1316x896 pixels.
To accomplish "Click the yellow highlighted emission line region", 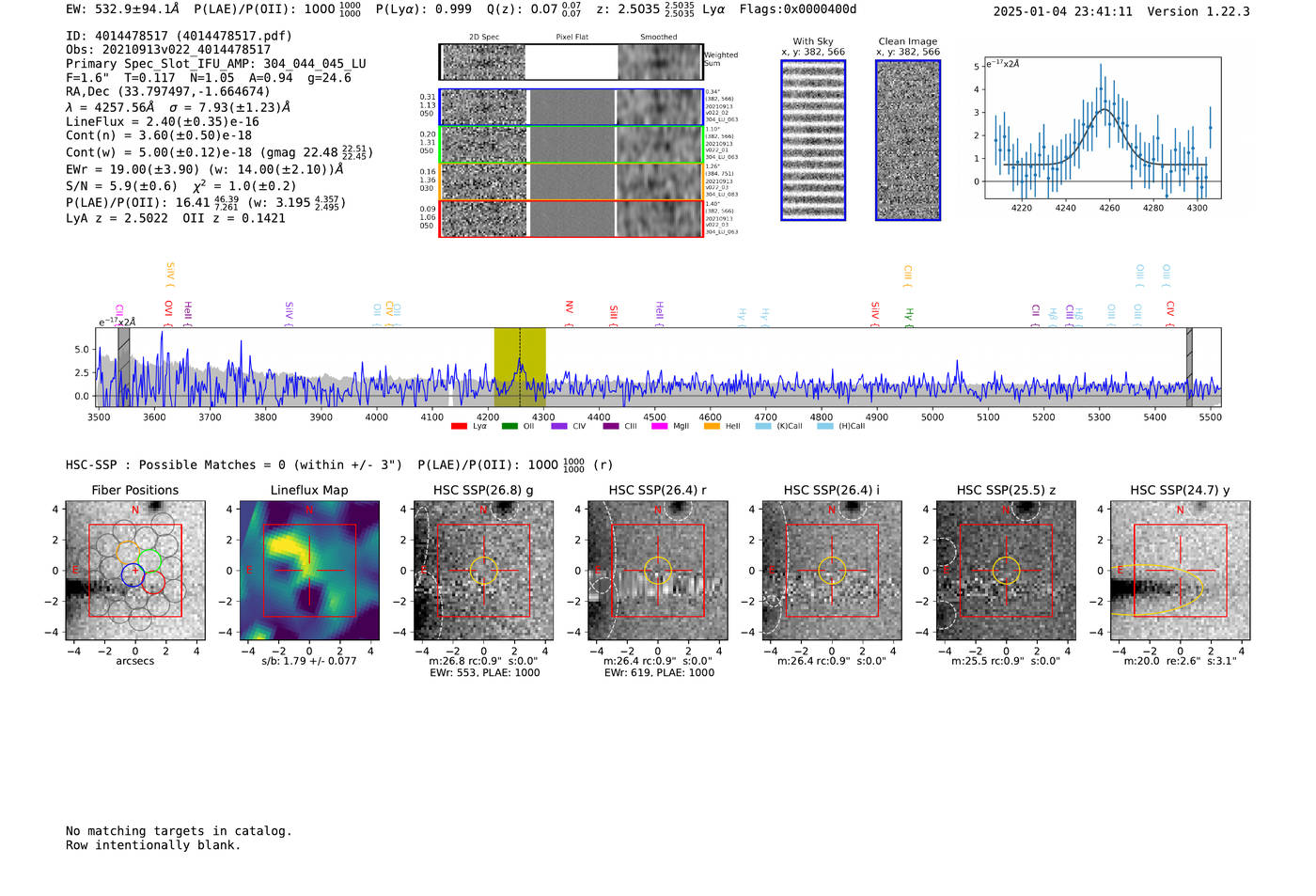I will pyautogui.click(x=520, y=367).
